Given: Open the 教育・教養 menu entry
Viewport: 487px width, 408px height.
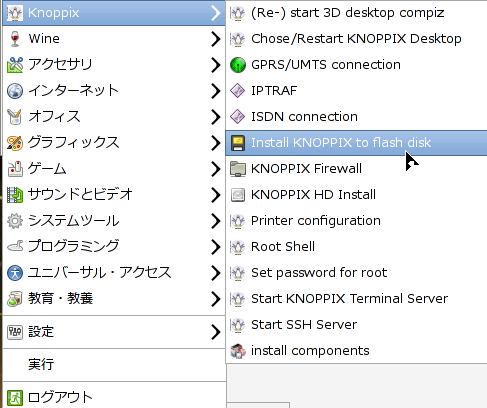Looking at the screenshot, I should 114,299.
